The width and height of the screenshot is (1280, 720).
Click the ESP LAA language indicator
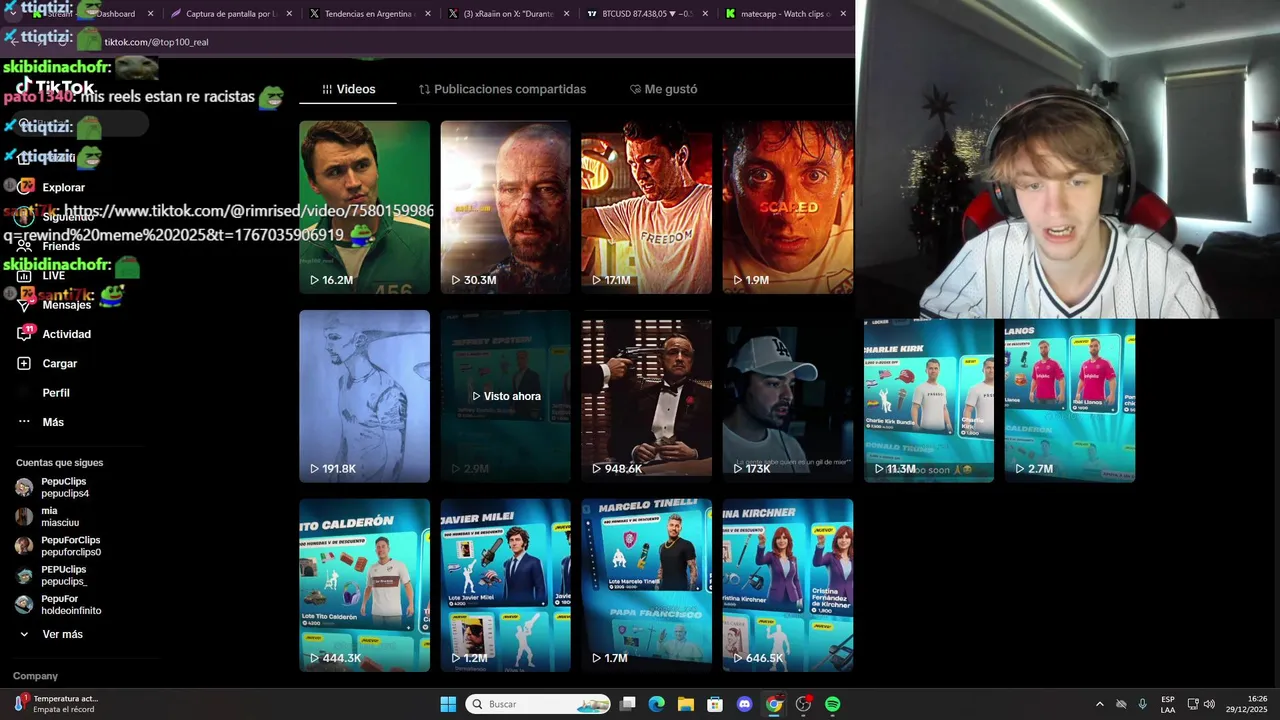pyautogui.click(x=1168, y=704)
